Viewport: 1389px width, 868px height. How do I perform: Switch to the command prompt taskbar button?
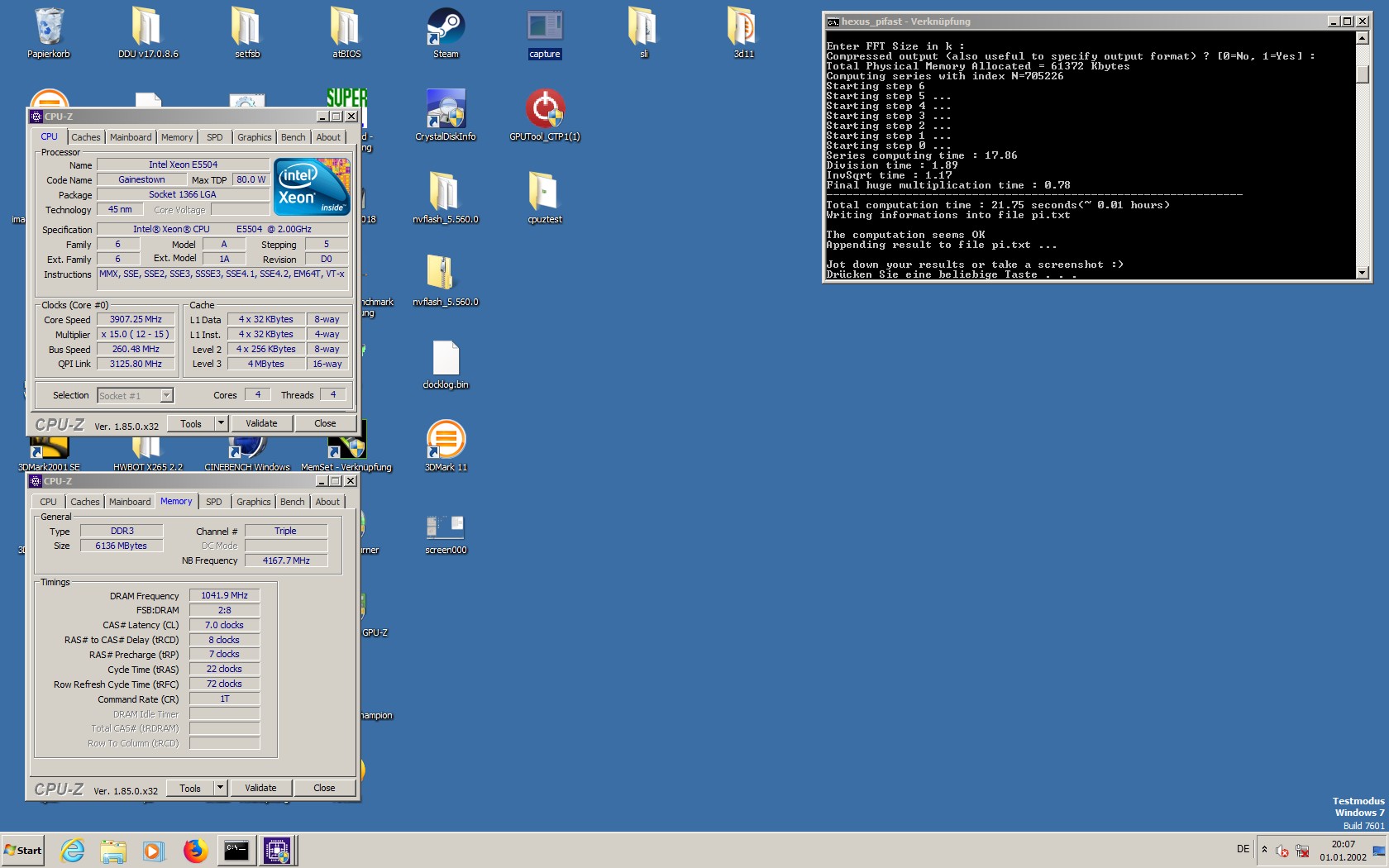236,850
